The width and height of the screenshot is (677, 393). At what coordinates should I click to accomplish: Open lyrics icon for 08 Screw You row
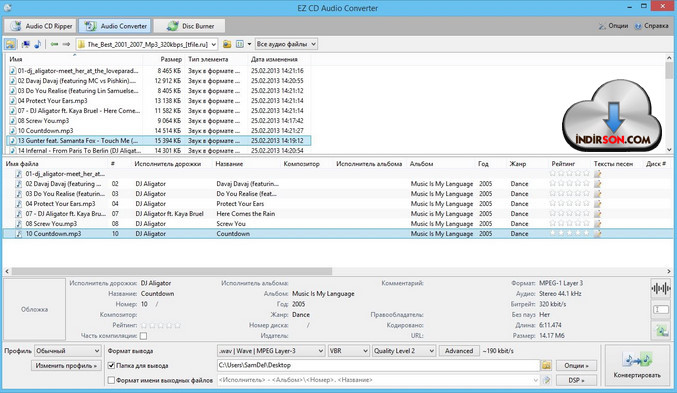598,224
